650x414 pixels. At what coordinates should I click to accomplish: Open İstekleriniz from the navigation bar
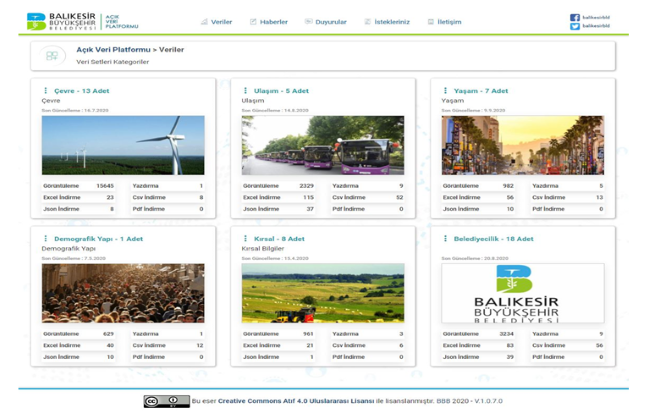tap(387, 22)
